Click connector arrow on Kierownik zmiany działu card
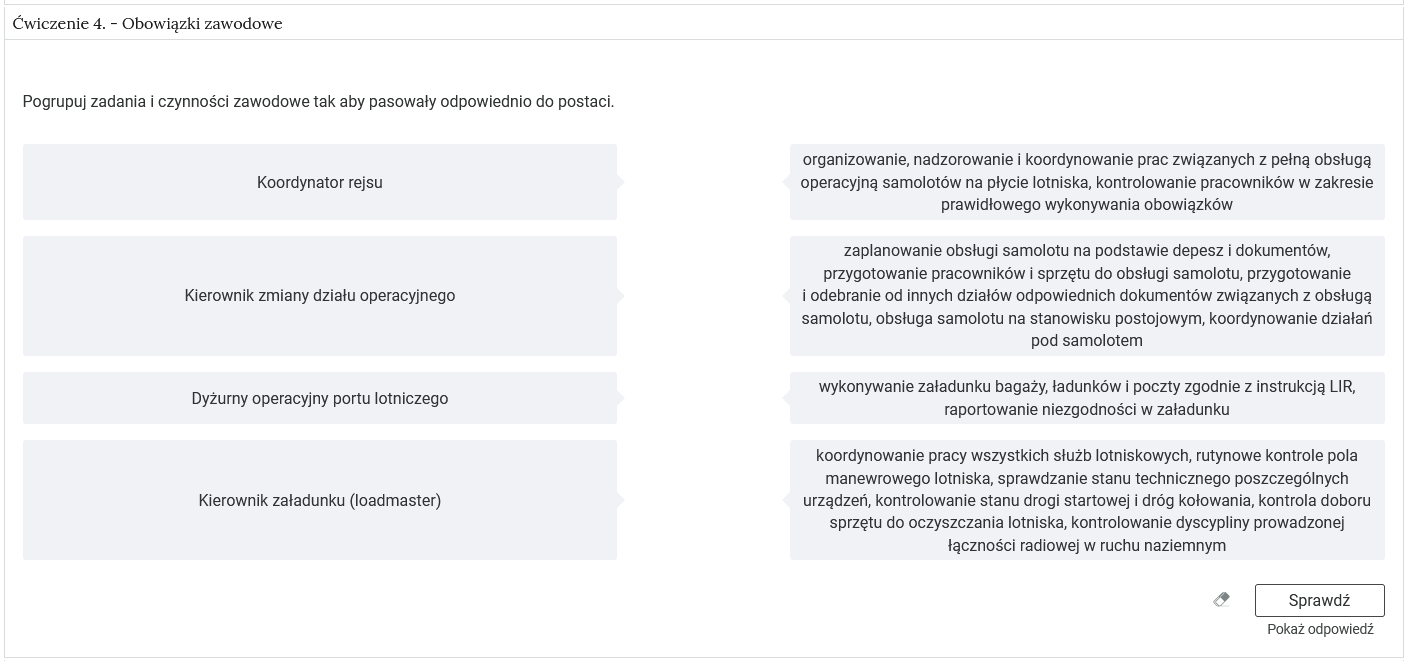Screen dimensions: 1408x661 pos(620,296)
